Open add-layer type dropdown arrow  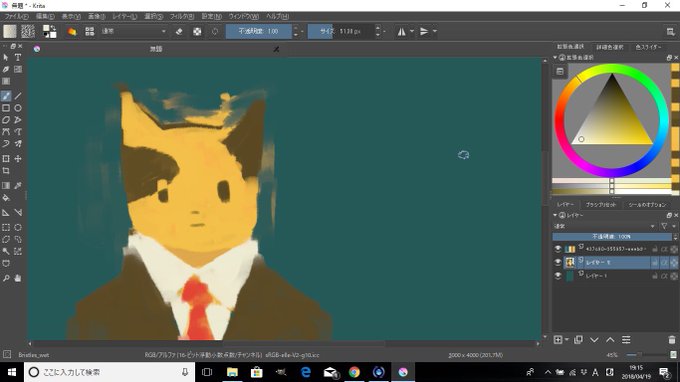(x=567, y=340)
